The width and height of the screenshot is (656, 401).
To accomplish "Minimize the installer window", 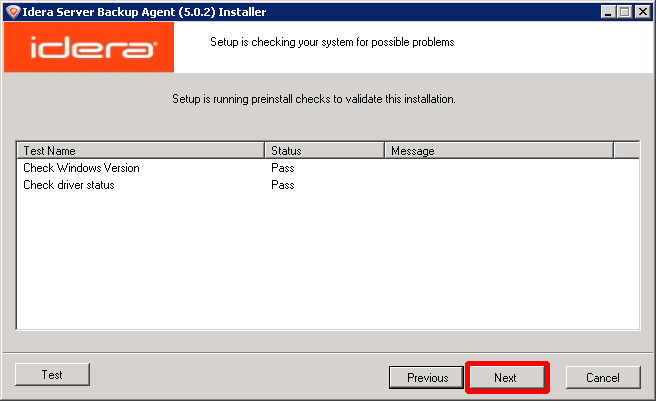I will (608, 12).
